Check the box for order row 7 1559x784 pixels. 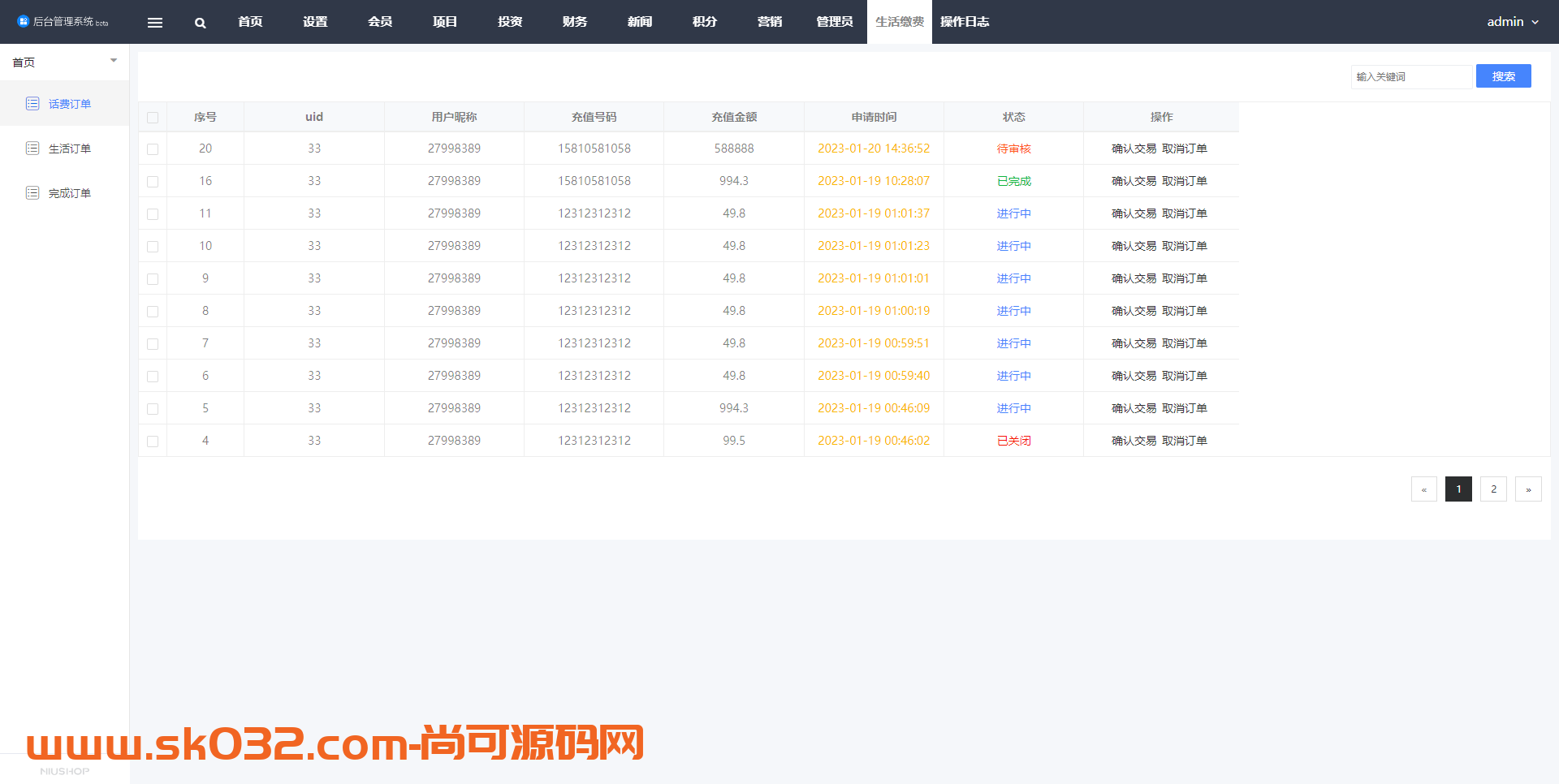153,344
